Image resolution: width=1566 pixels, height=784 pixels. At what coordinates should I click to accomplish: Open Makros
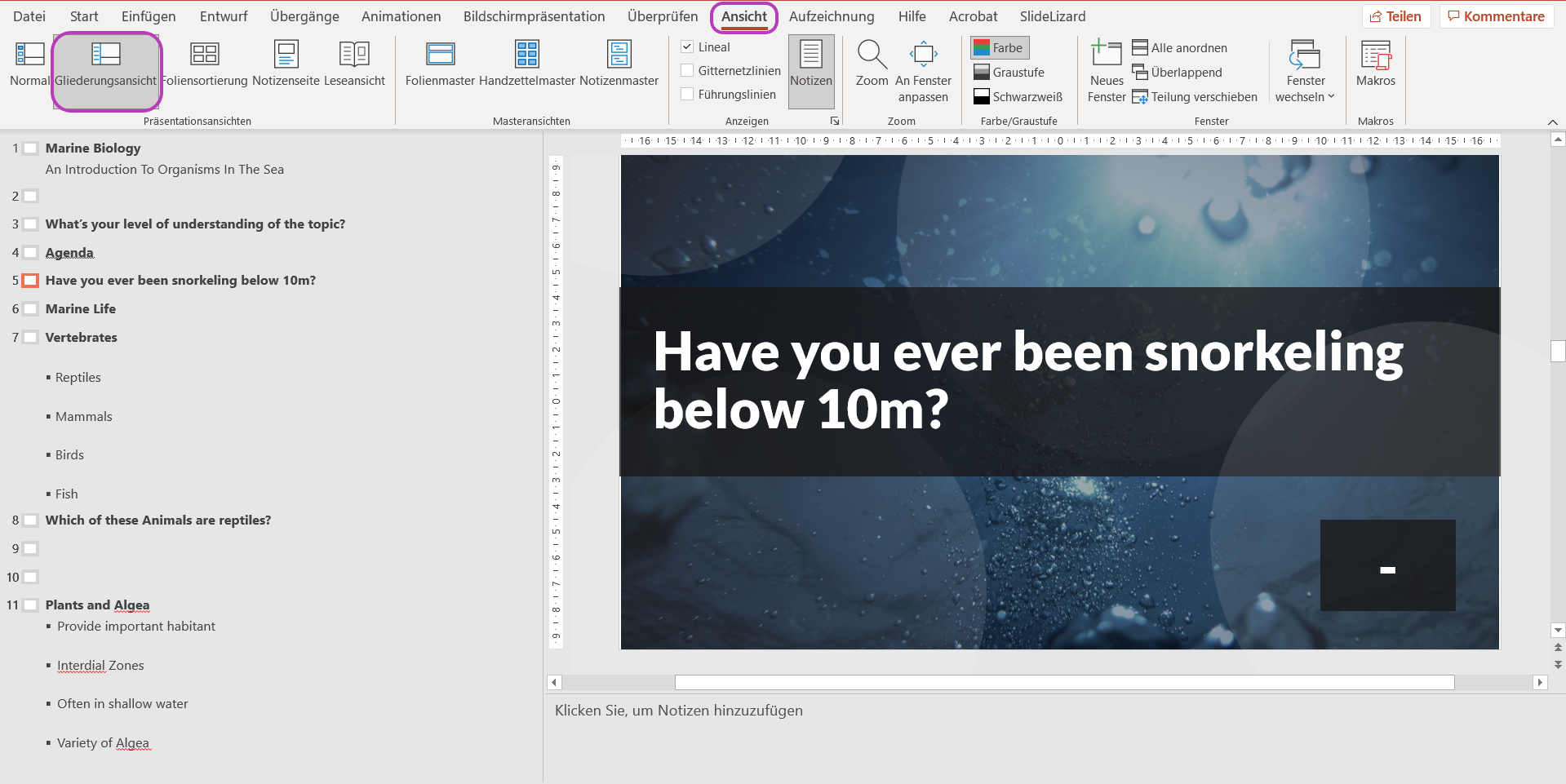[1376, 64]
